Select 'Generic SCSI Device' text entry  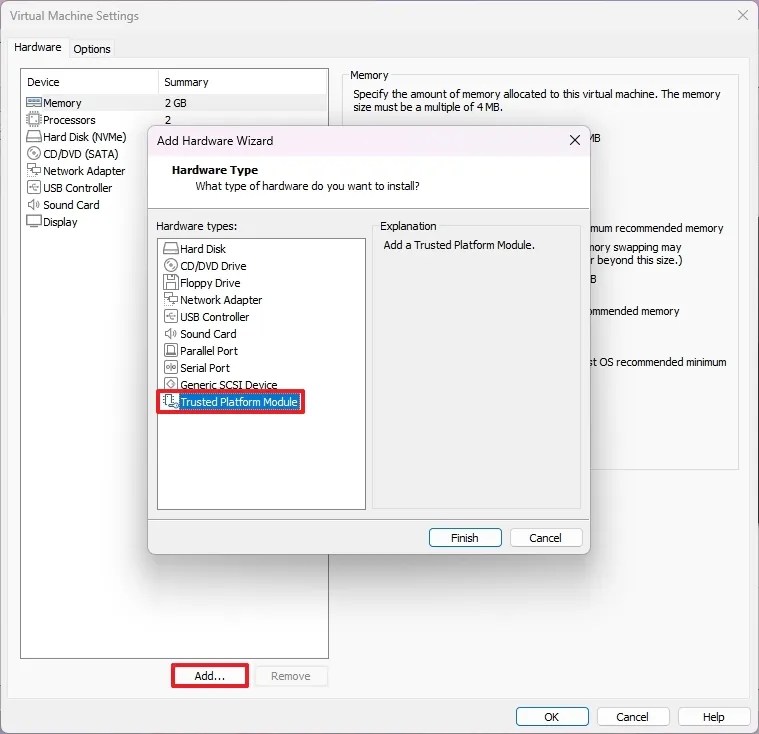coord(228,385)
